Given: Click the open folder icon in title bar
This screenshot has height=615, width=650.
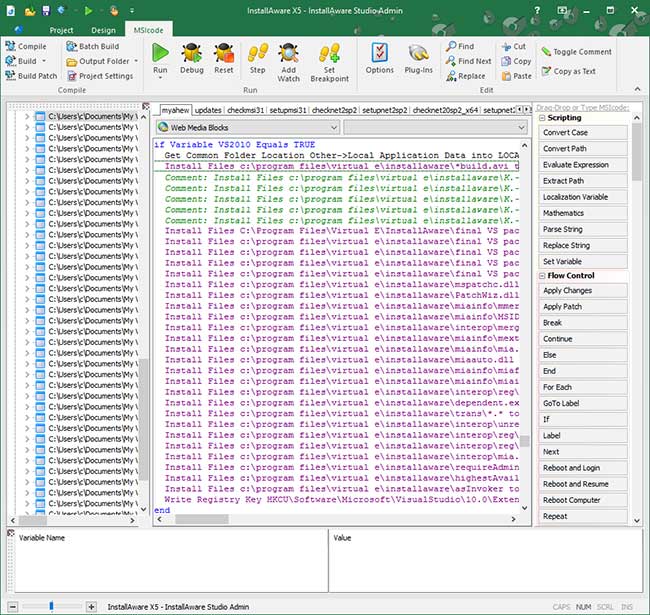Looking at the screenshot, I should click(29, 11).
